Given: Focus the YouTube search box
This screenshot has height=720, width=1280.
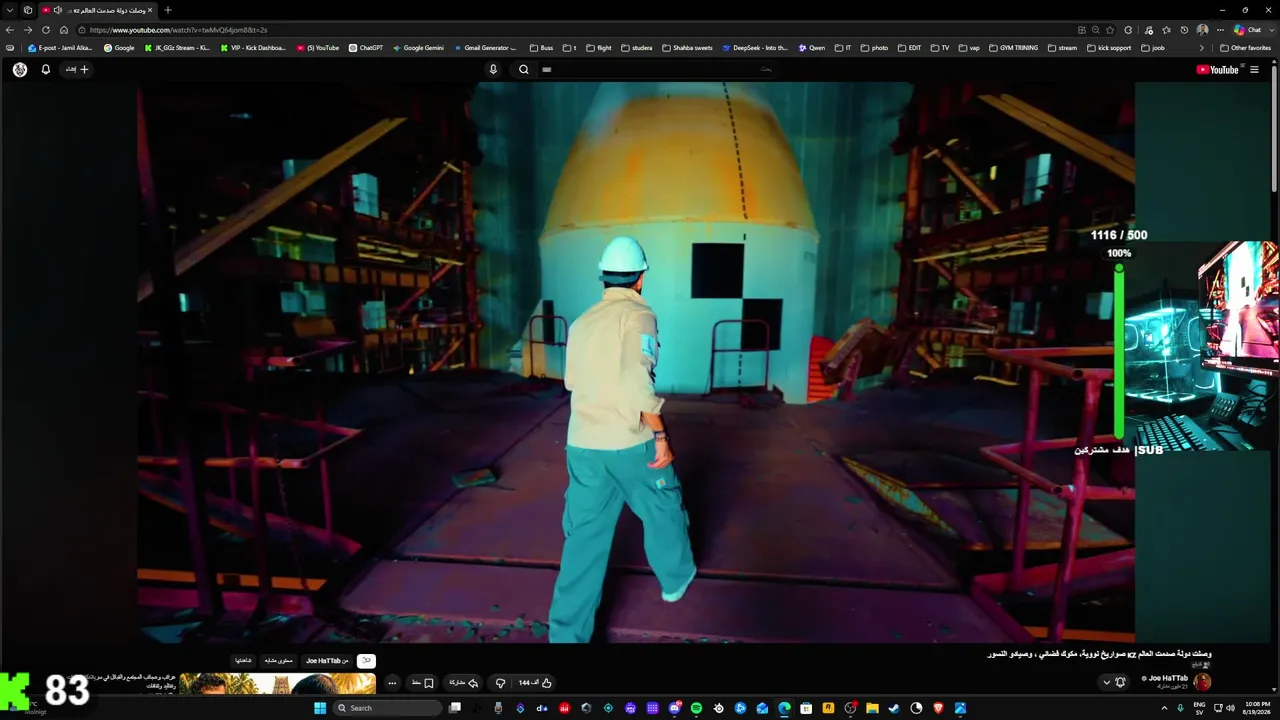Looking at the screenshot, I should tap(657, 69).
